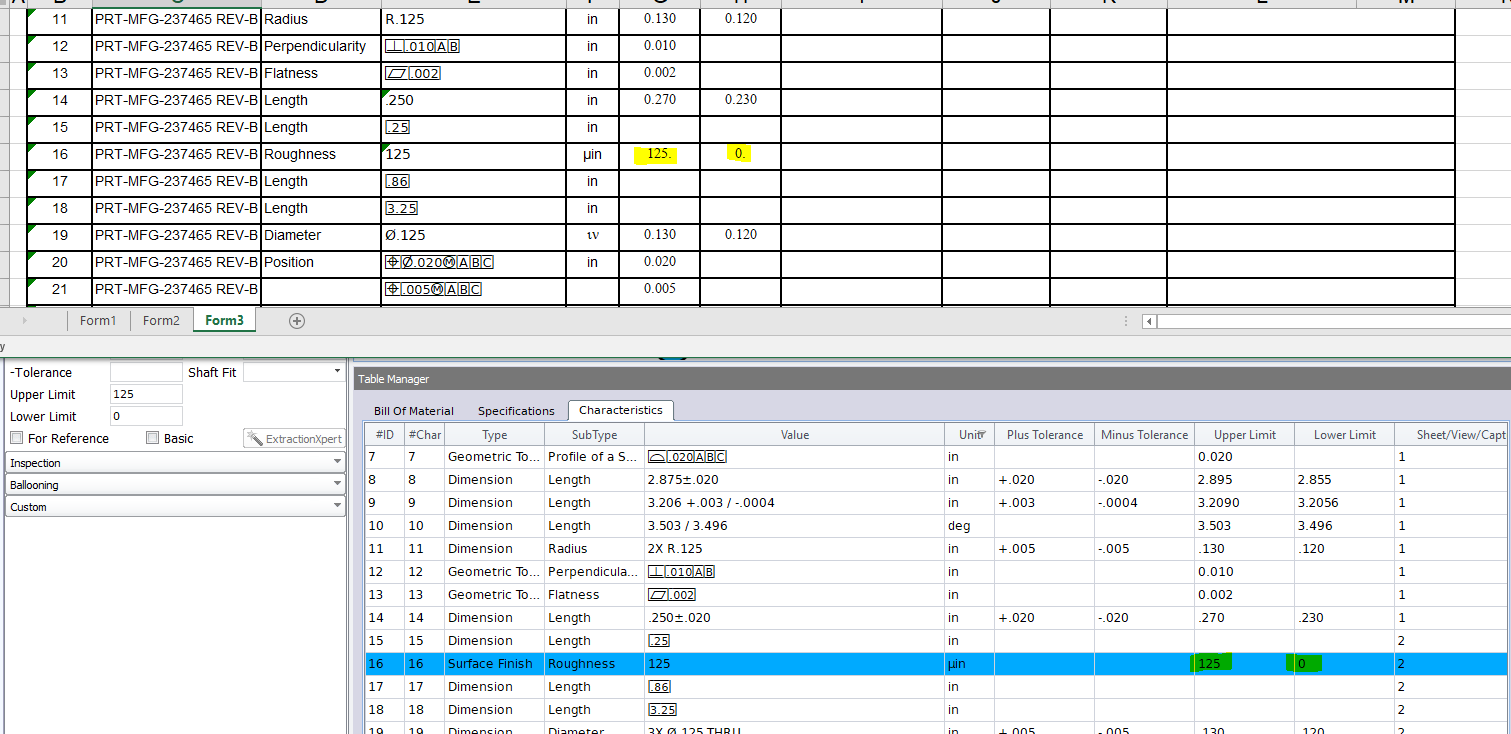Enable the For Reference checkbox
1511x734 pixels.
click(x=16, y=438)
